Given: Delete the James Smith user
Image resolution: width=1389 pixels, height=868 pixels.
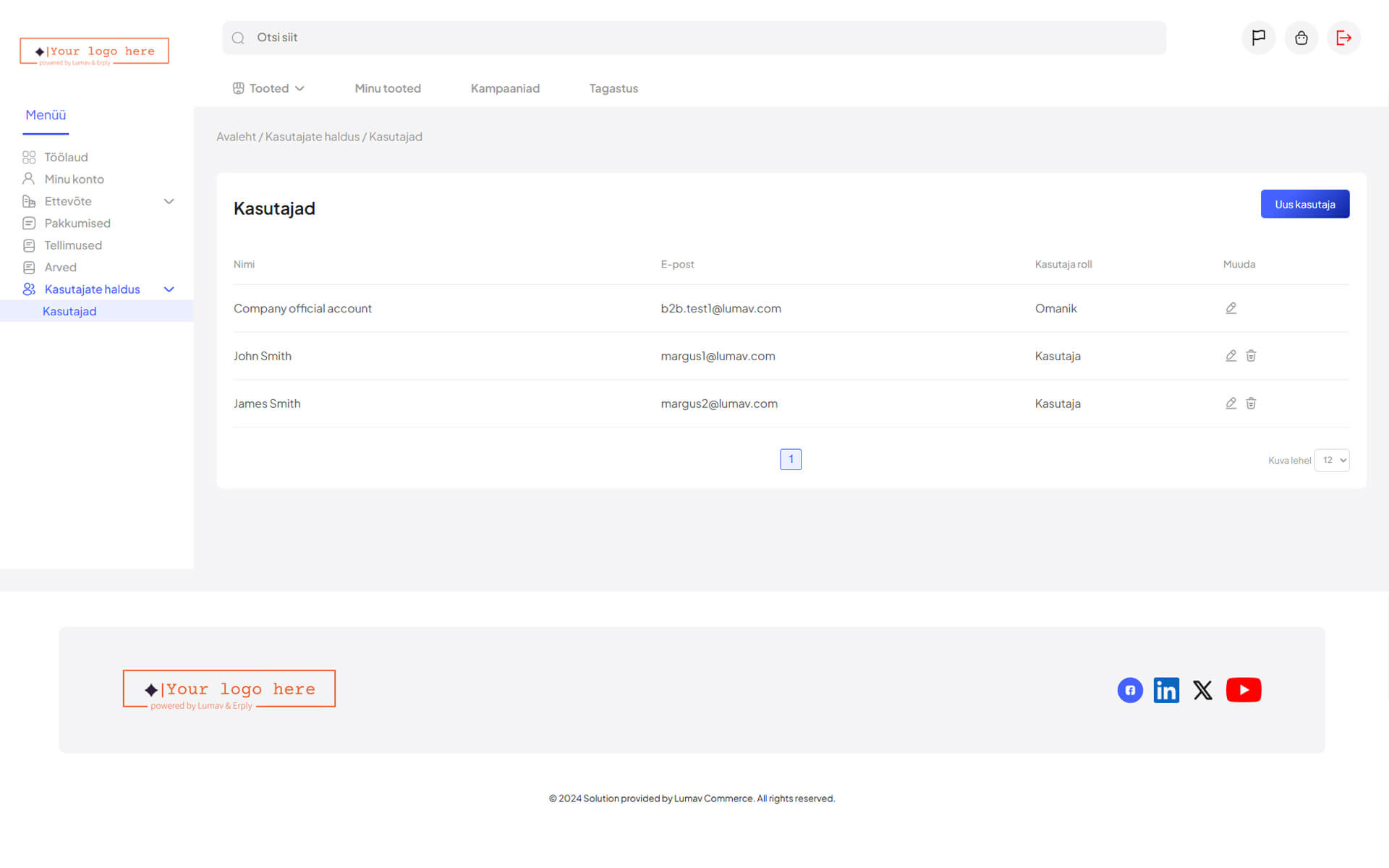Looking at the screenshot, I should pos(1251,404).
